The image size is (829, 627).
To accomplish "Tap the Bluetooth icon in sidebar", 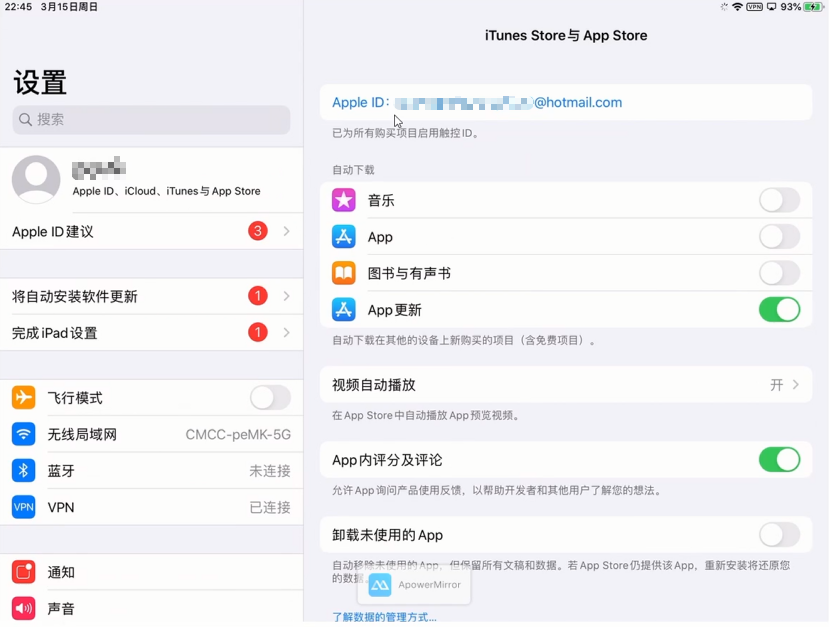I will [x=24, y=471].
